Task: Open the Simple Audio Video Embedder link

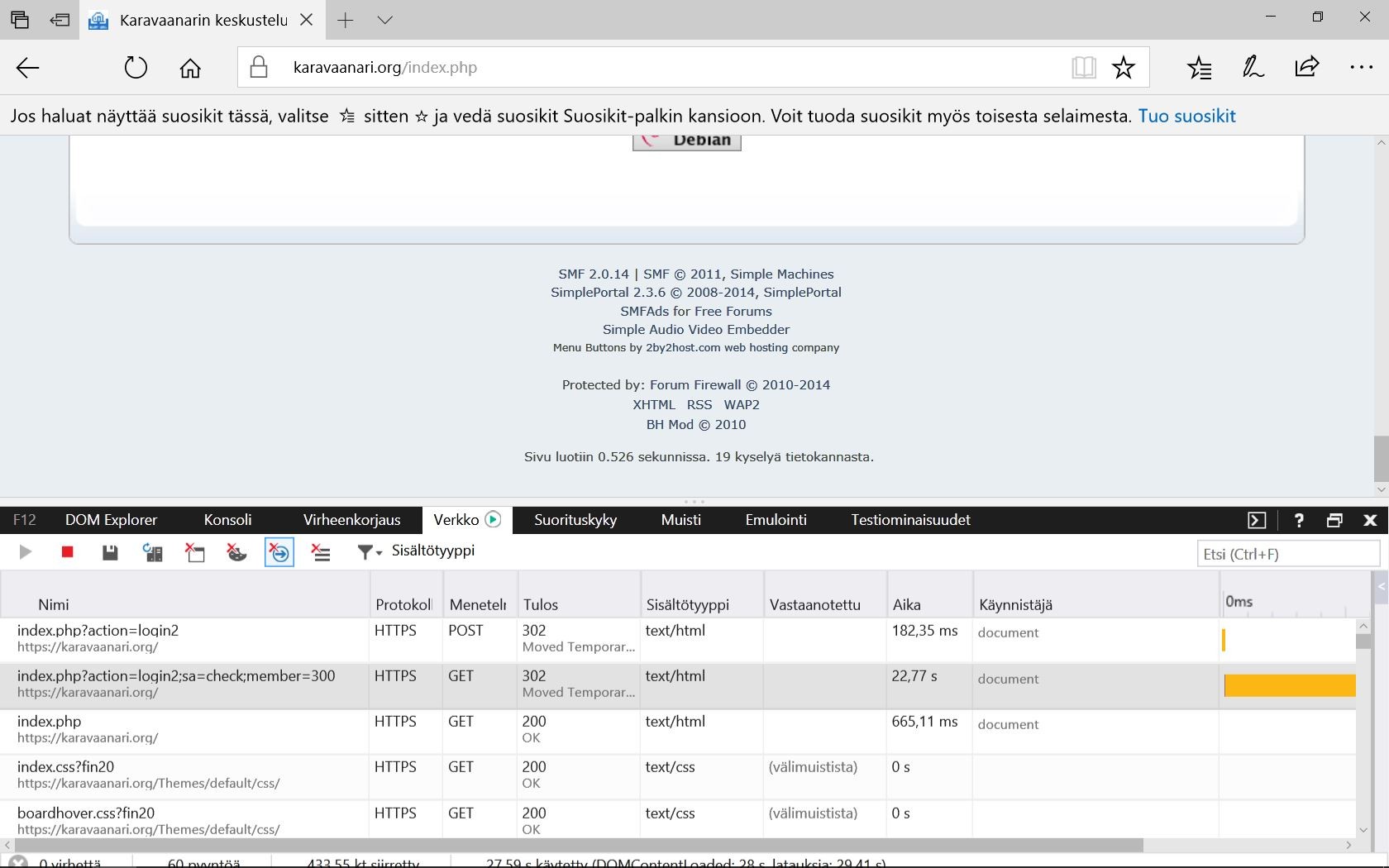Action: pos(695,329)
